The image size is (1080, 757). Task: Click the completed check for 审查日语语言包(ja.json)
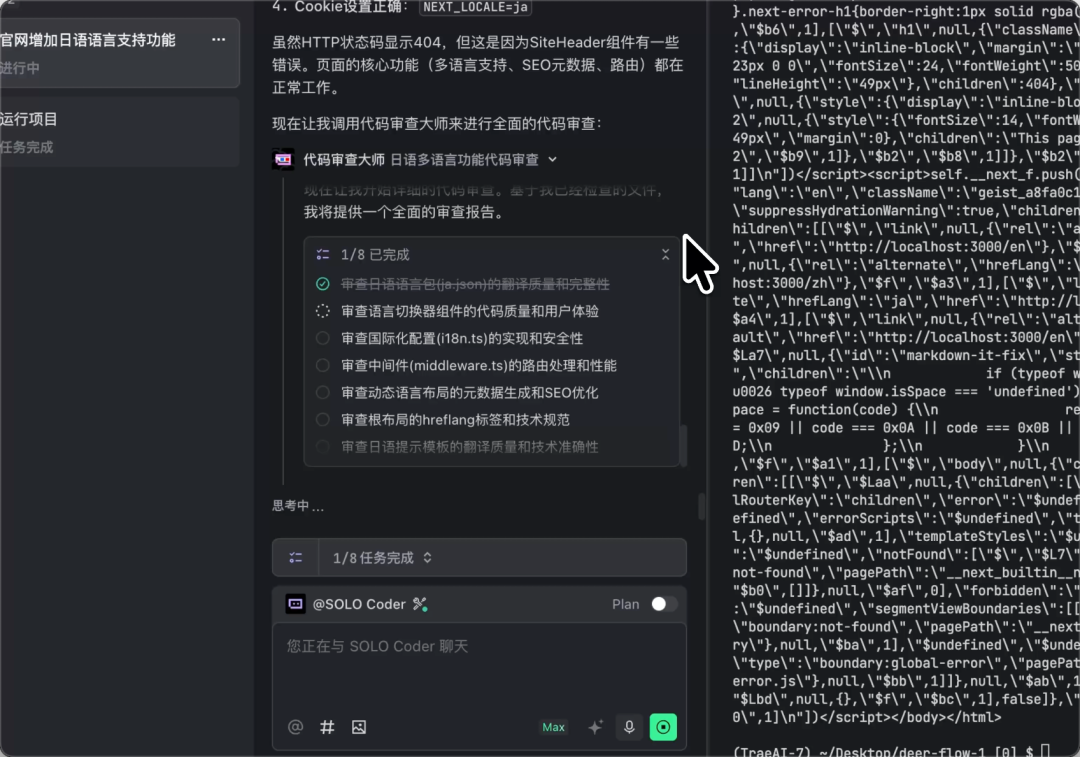click(322, 284)
